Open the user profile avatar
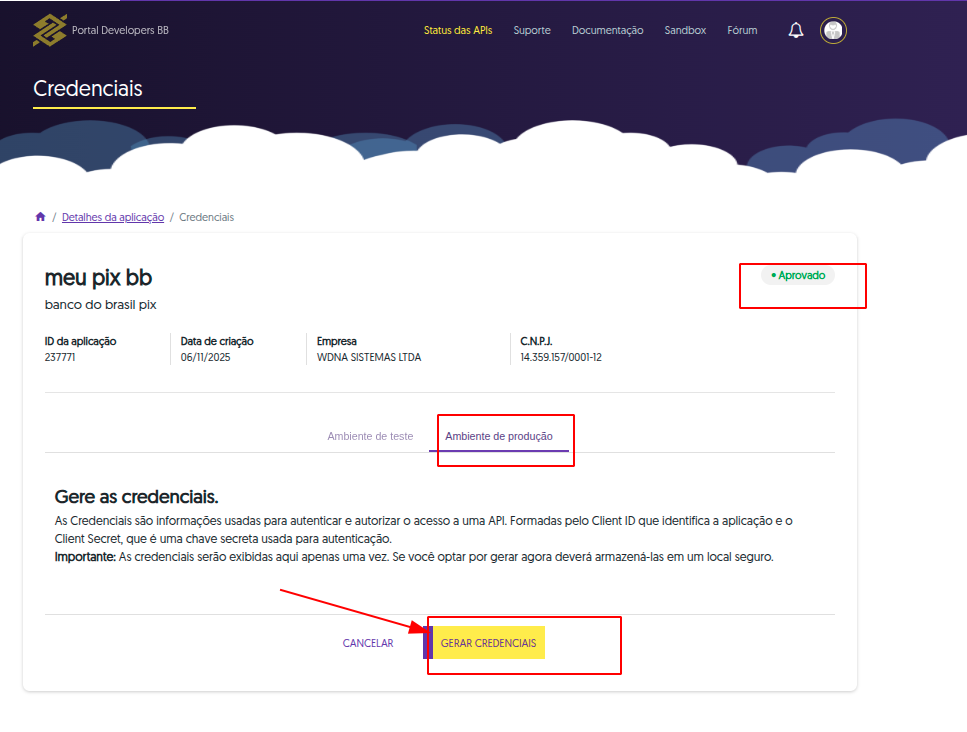This screenshot has height=732, width=967. click(x=833, y=31)
